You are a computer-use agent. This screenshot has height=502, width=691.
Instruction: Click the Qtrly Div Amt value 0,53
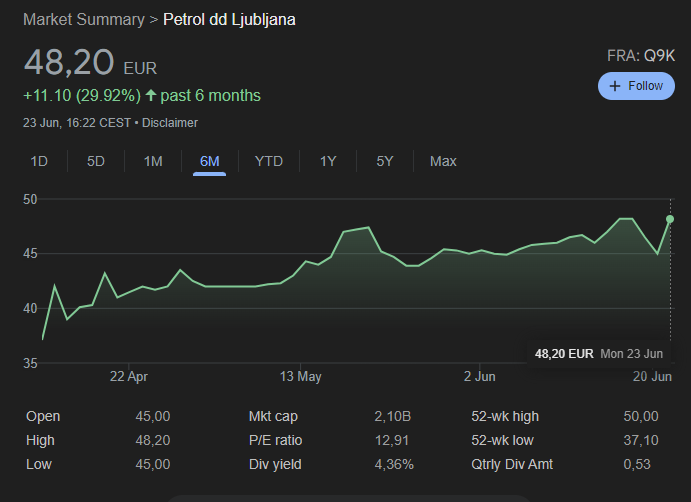(x=637, y=464)
